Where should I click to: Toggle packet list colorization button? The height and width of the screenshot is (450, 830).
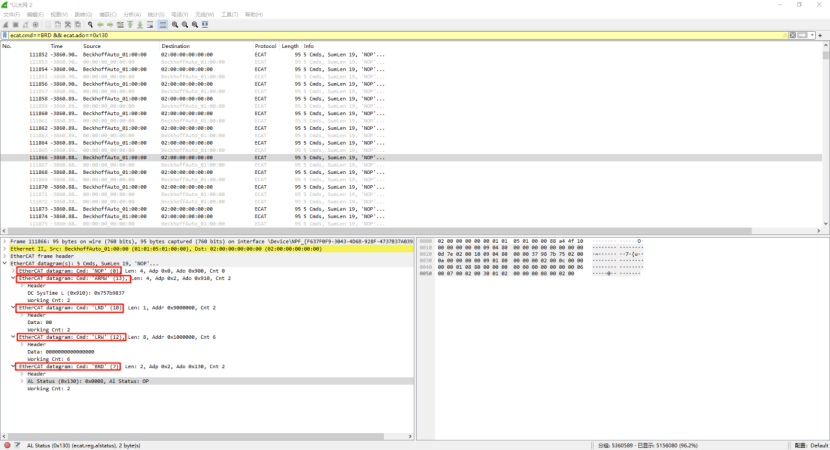163,24
